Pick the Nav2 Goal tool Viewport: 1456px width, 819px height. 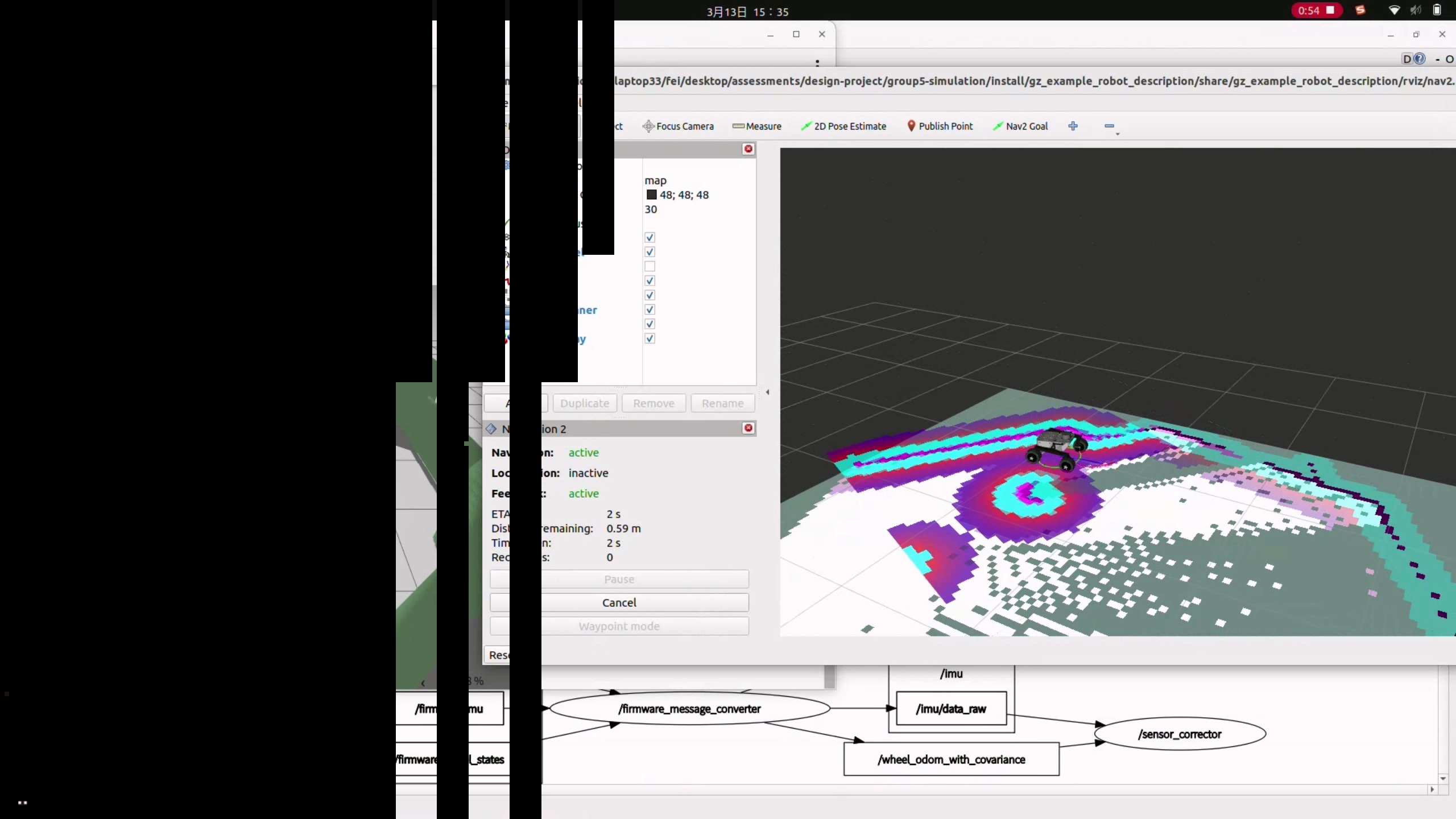(x=1020, y=126)
